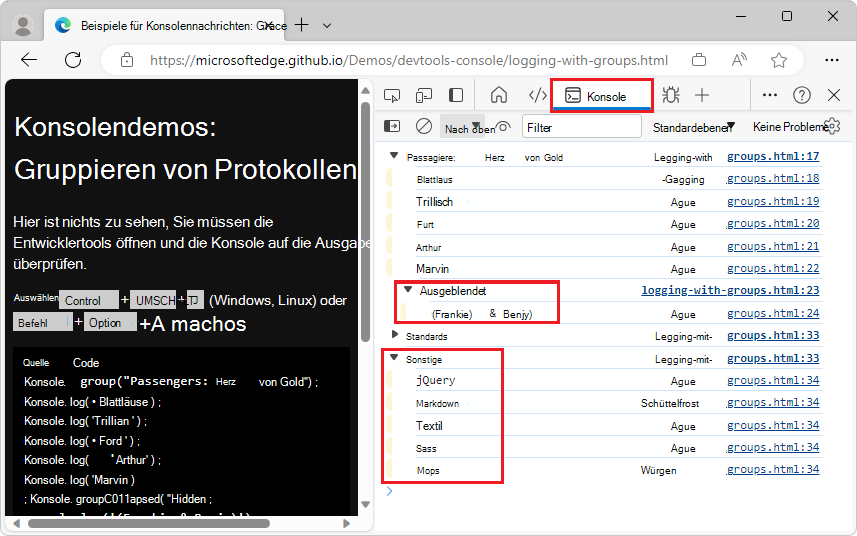Open the groups.html:17 source link
This screenshot has width=857, height=536.
tap(773, 157)
